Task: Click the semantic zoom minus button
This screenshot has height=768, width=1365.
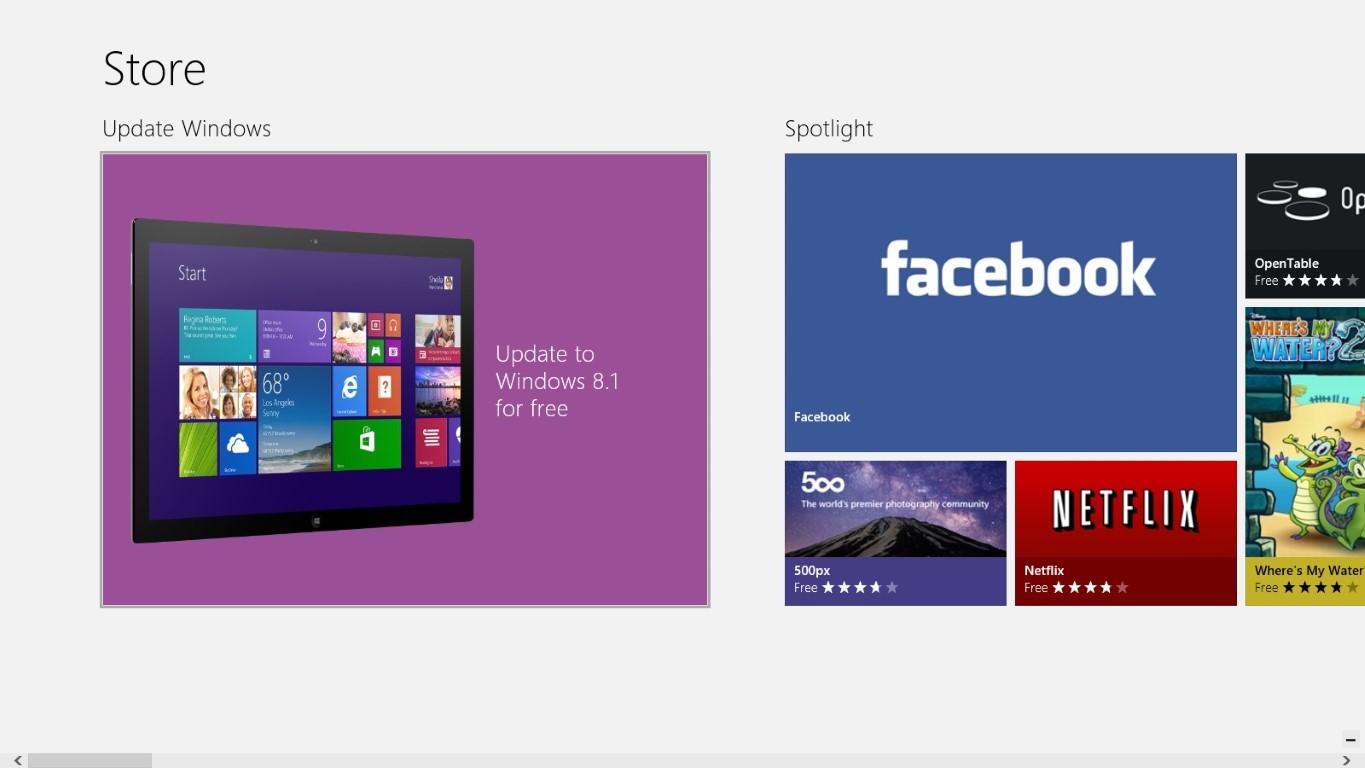Action: (1350, 740)
